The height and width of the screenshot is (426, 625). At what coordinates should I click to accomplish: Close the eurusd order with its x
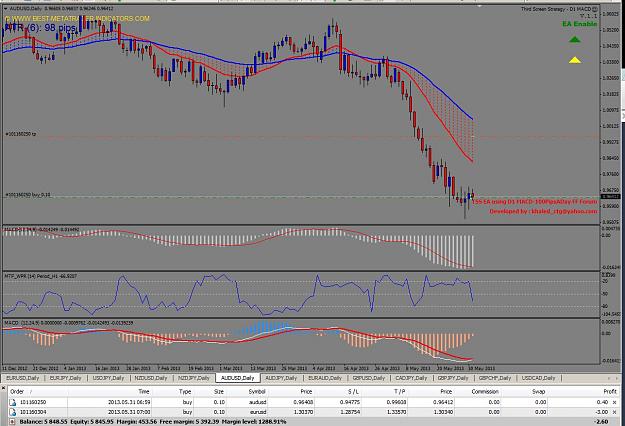[614, 412]
